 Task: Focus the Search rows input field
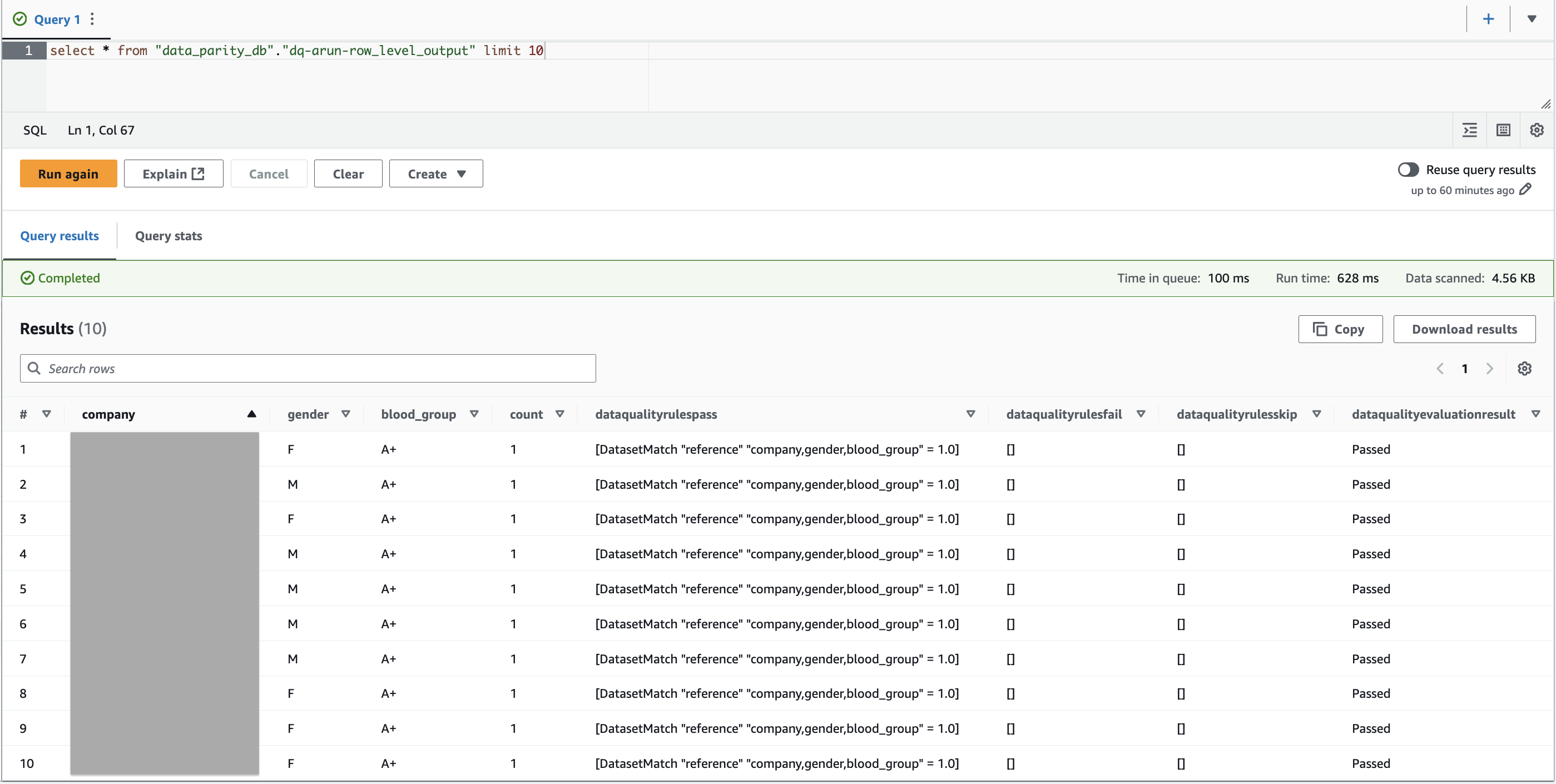pyautogui.click(x=308, y=369)
